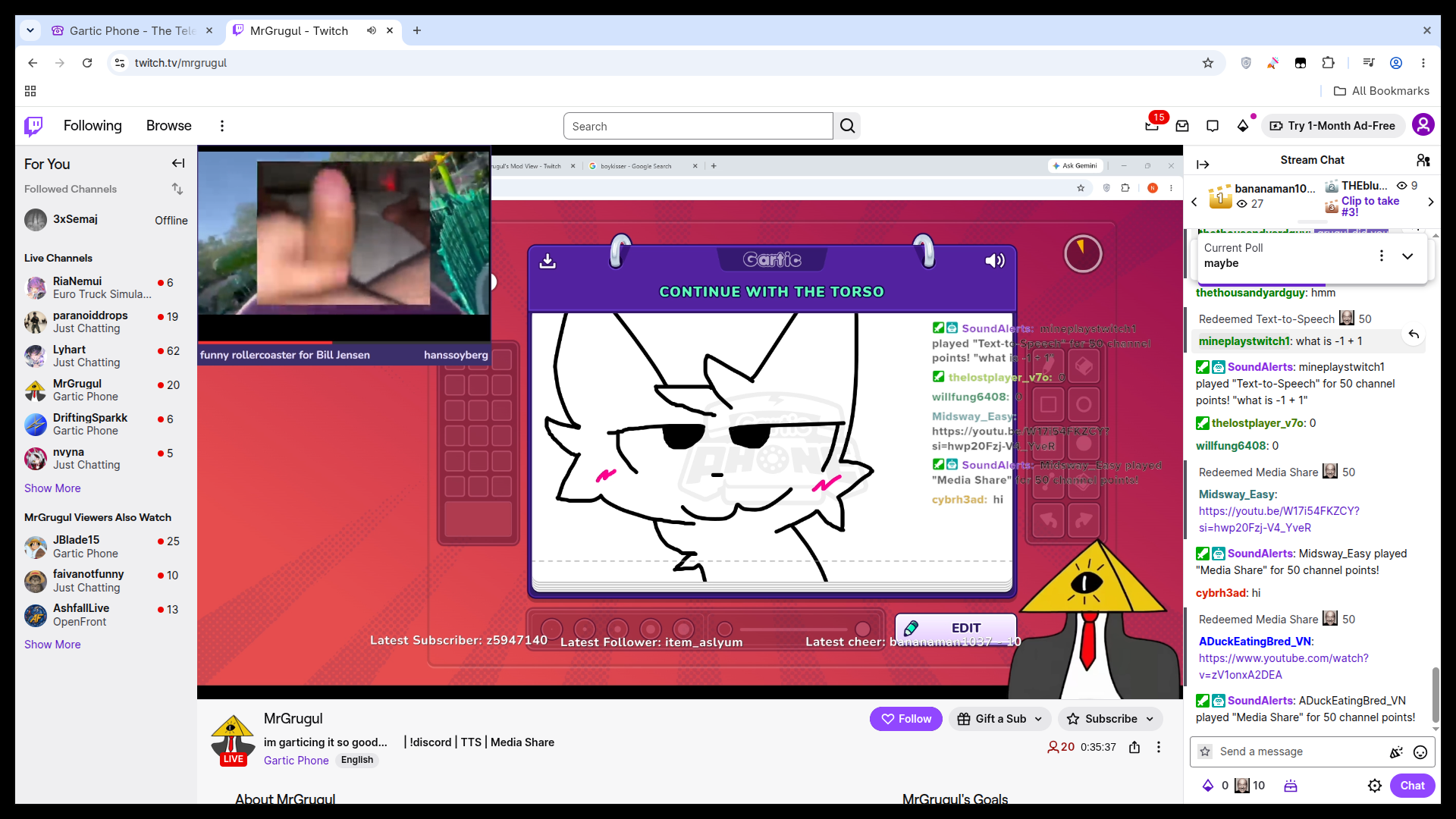1456x819 pixels.
Task: Open the All Bookmarks folder
Action: pos(1382,91)
